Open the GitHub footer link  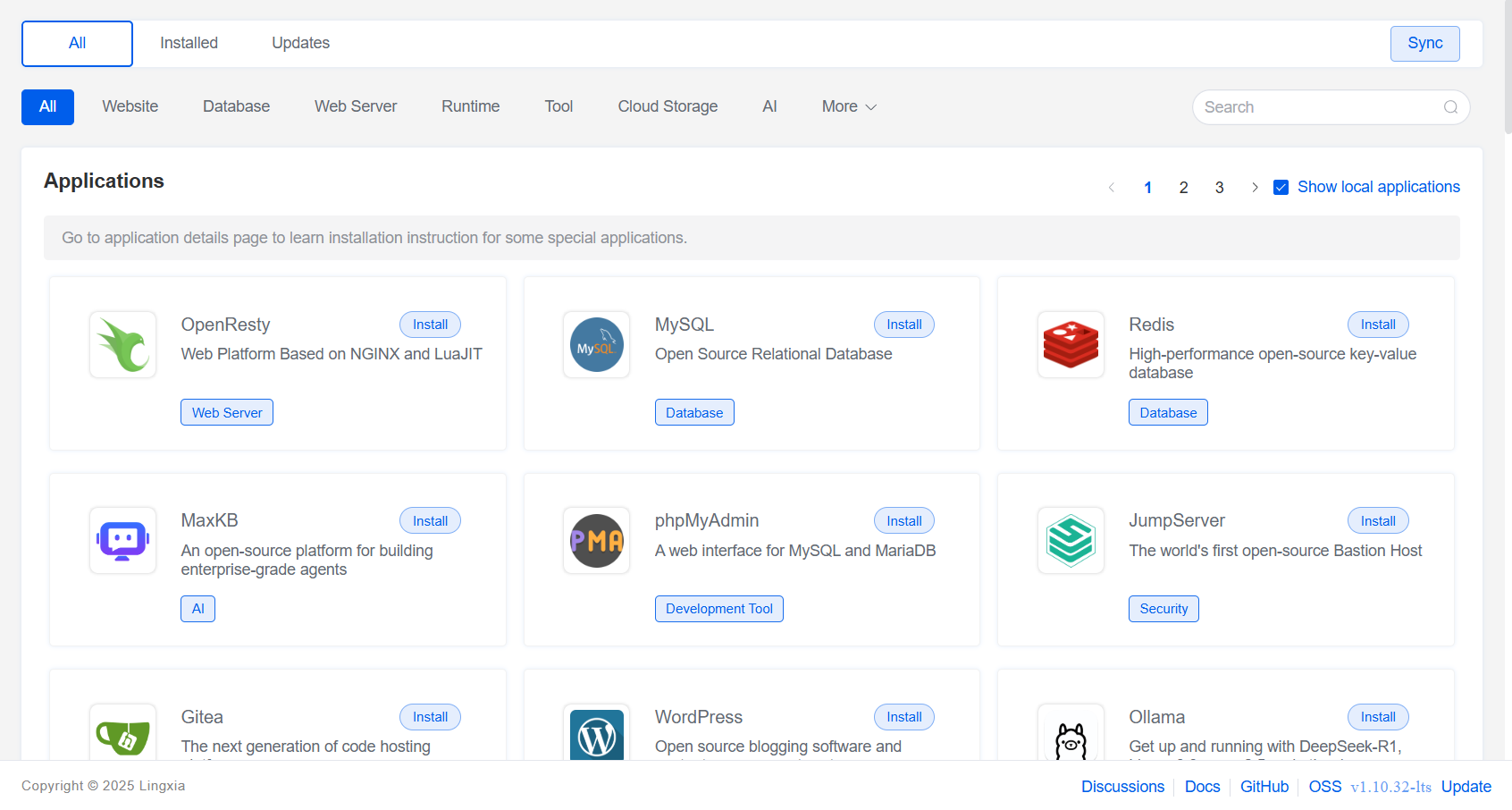[x=1264, y=787]
